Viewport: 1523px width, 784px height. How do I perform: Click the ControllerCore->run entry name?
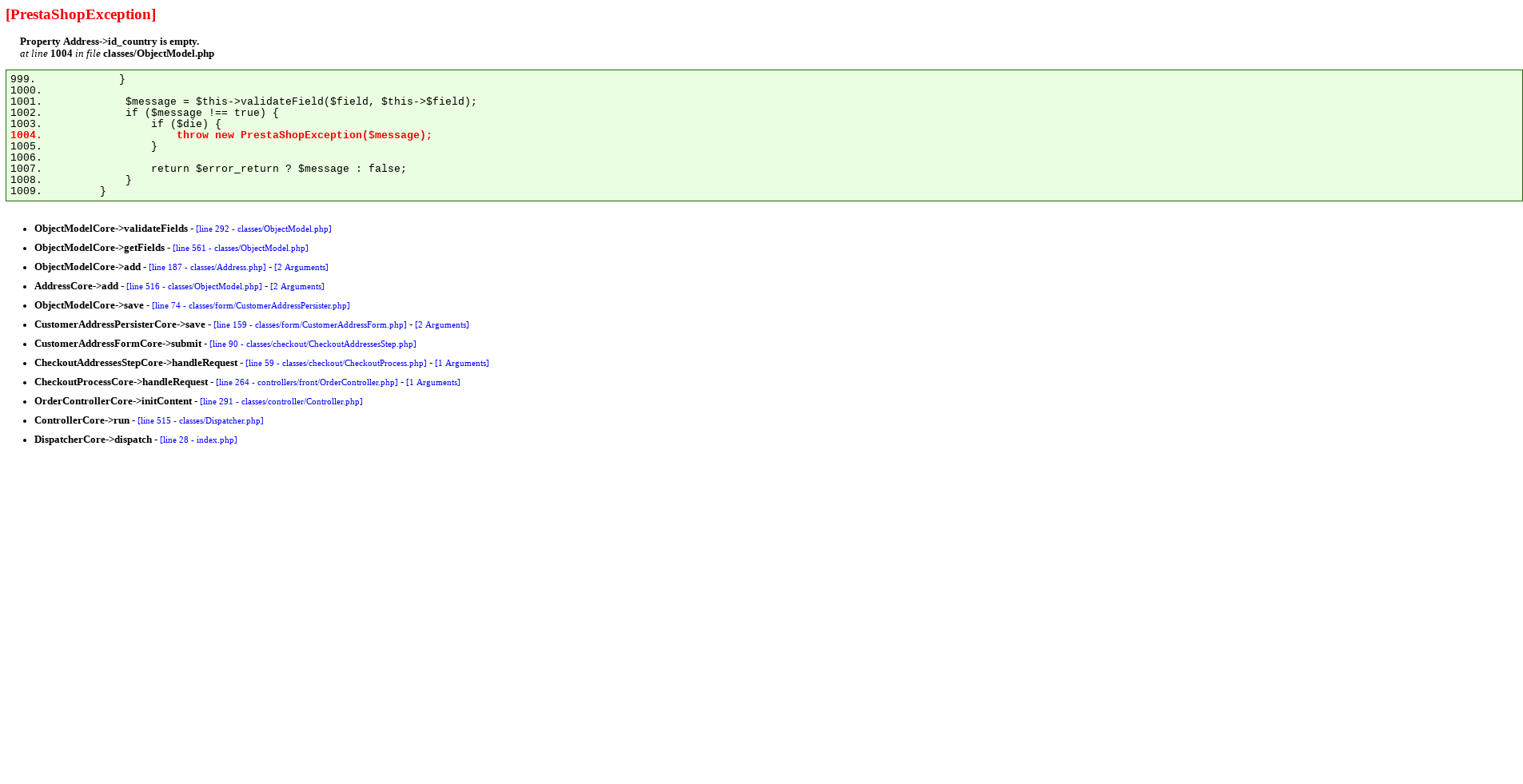(82, 420)
